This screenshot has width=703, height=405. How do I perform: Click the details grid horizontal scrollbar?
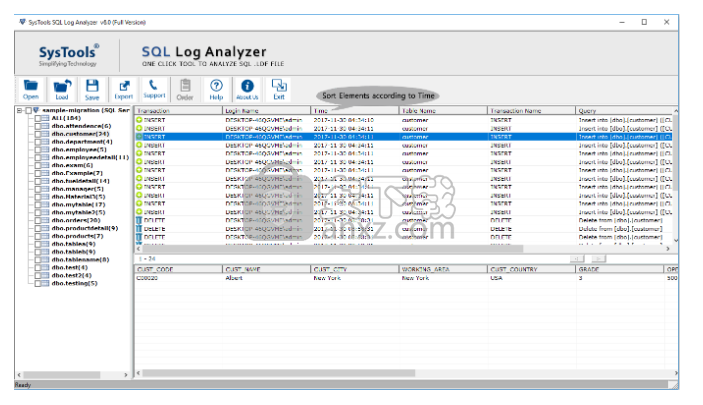tap(278, 373)
